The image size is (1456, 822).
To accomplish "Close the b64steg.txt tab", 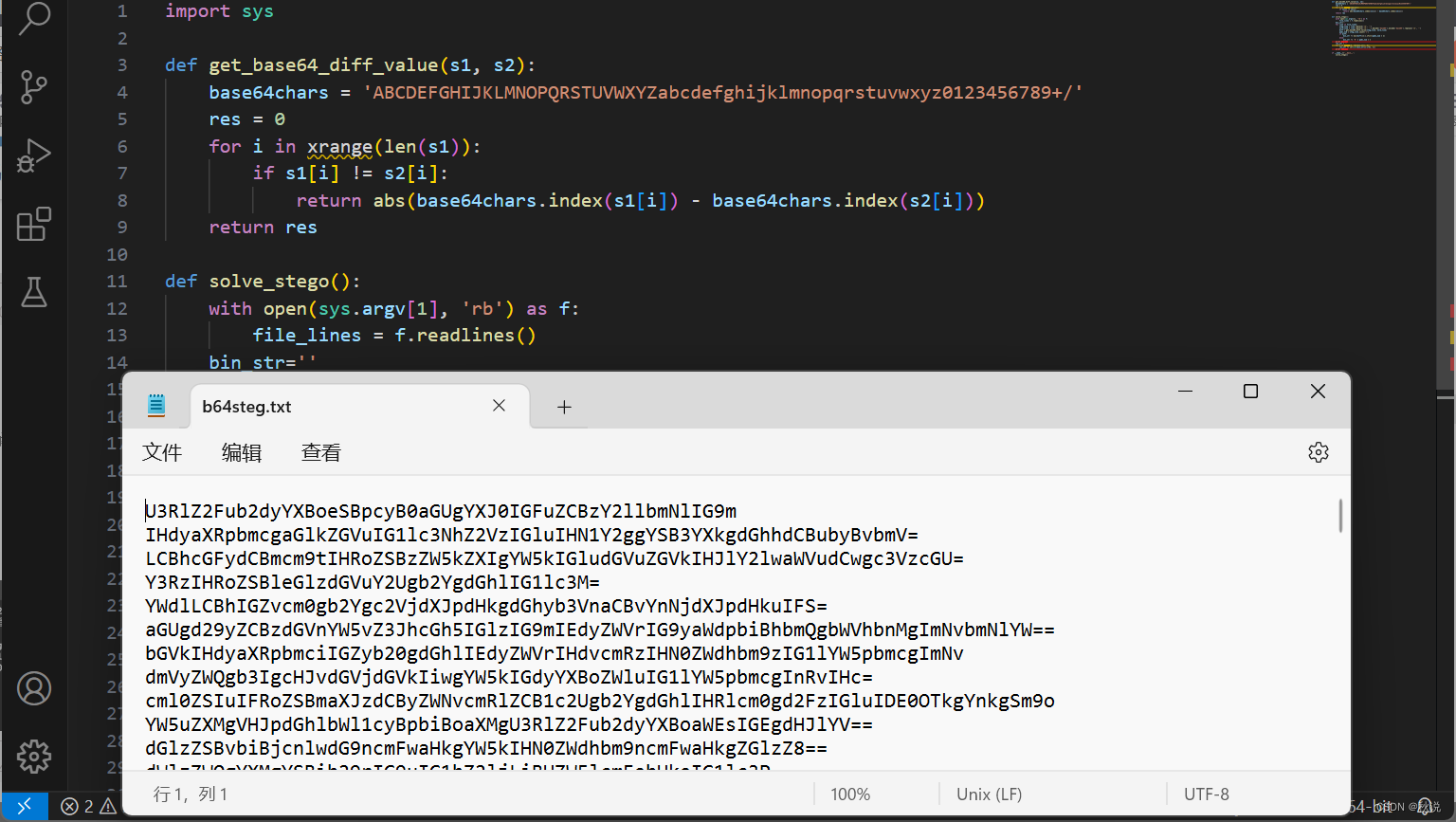I will (x=499, y=406).
